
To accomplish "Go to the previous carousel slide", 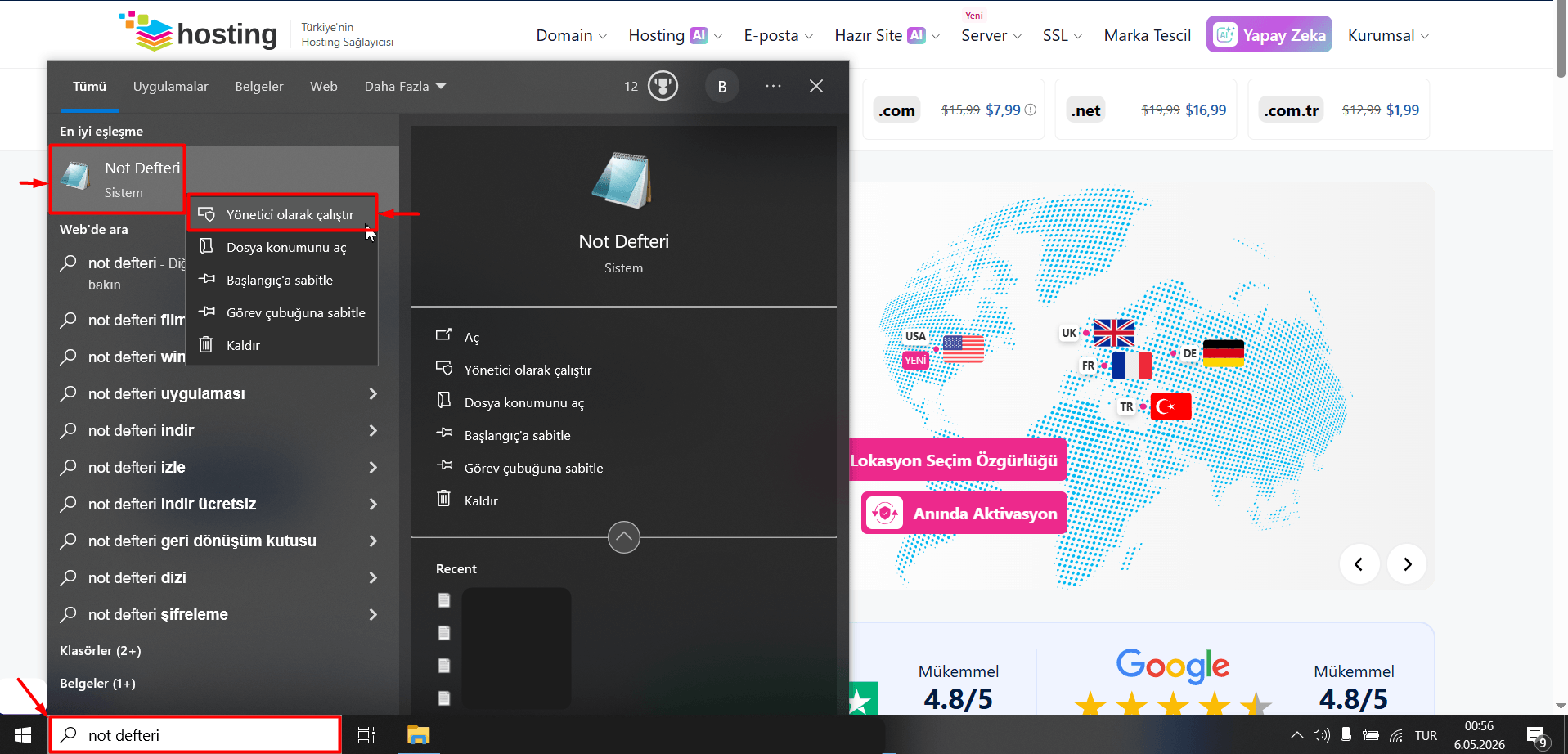I will [x=1359, y=564].
